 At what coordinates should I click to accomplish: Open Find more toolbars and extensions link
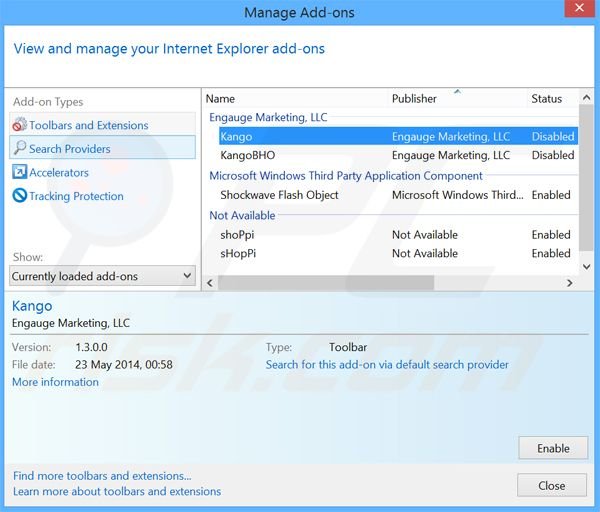coord(102,476)
